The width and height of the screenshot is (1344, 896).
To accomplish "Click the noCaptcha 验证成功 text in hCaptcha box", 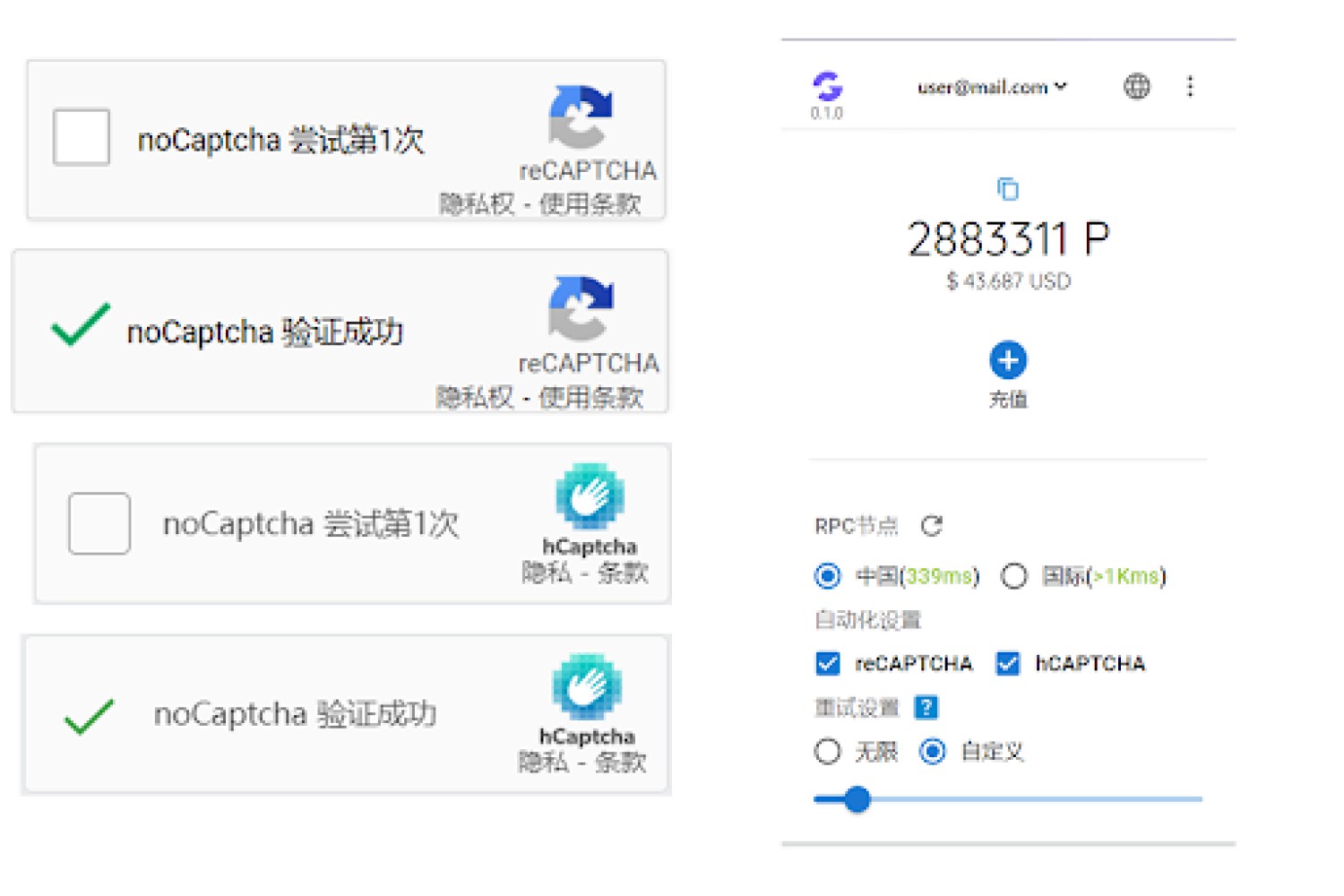I will 295,714.
